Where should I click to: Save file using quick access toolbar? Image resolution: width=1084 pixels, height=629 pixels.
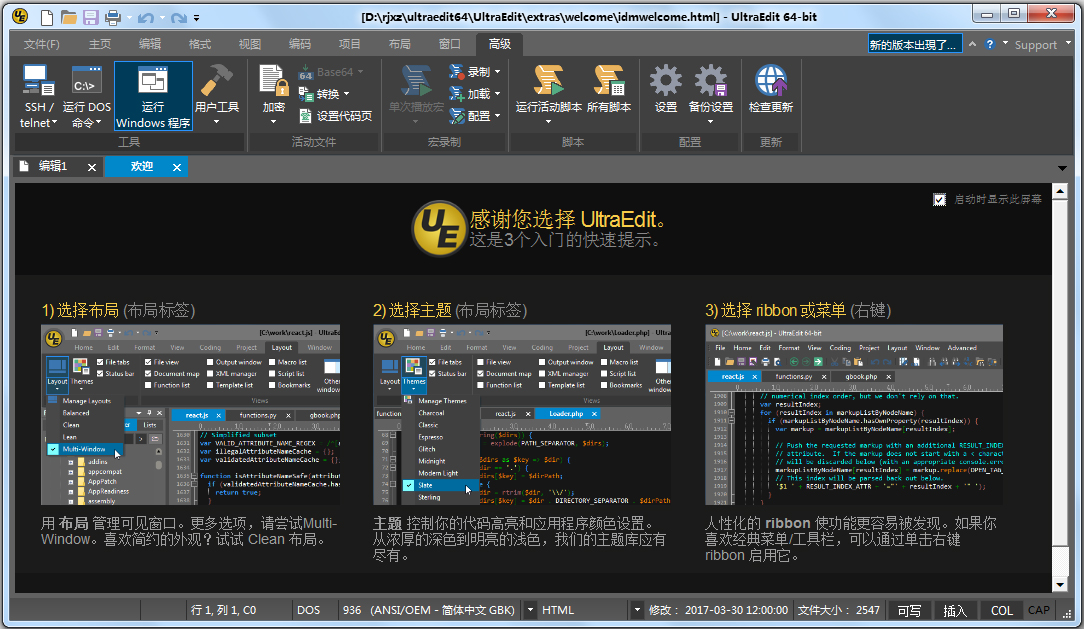tap(90, 17)
